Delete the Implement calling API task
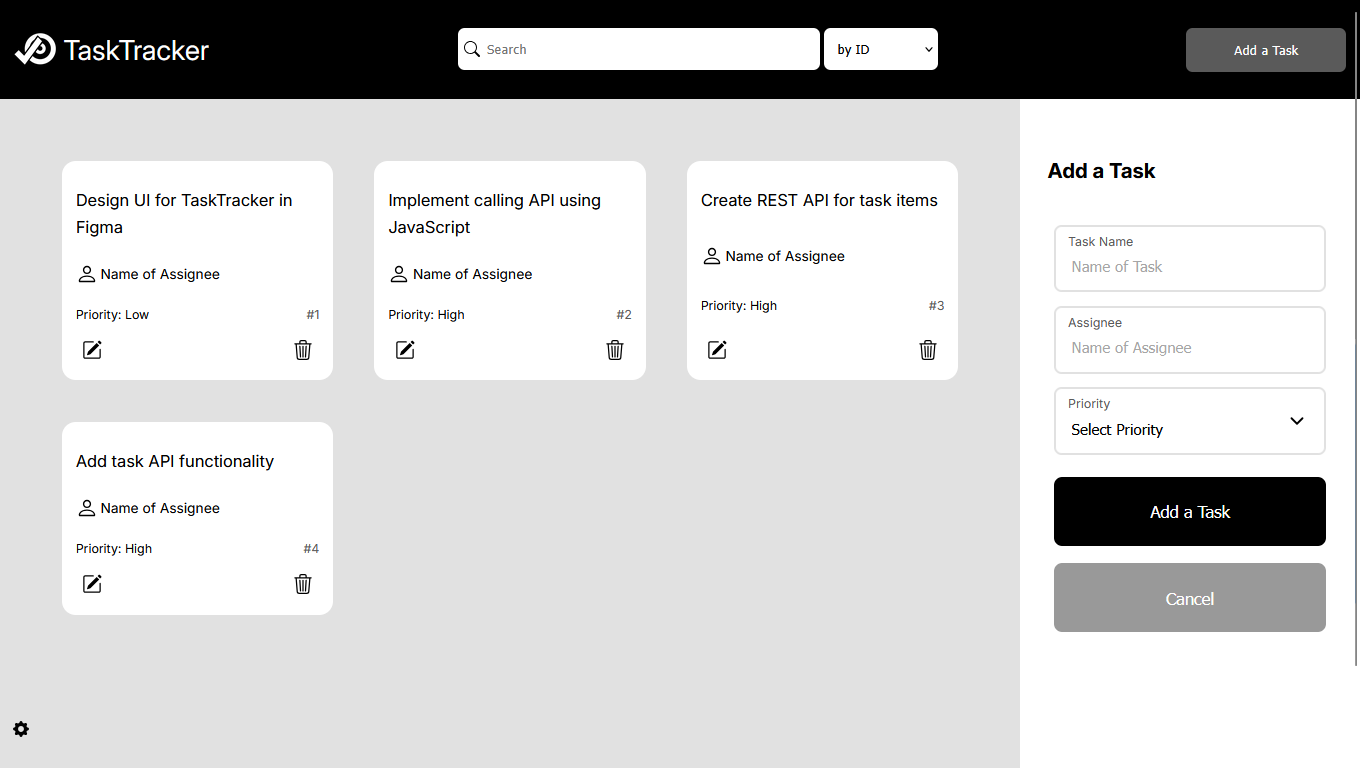 point(615,350)
